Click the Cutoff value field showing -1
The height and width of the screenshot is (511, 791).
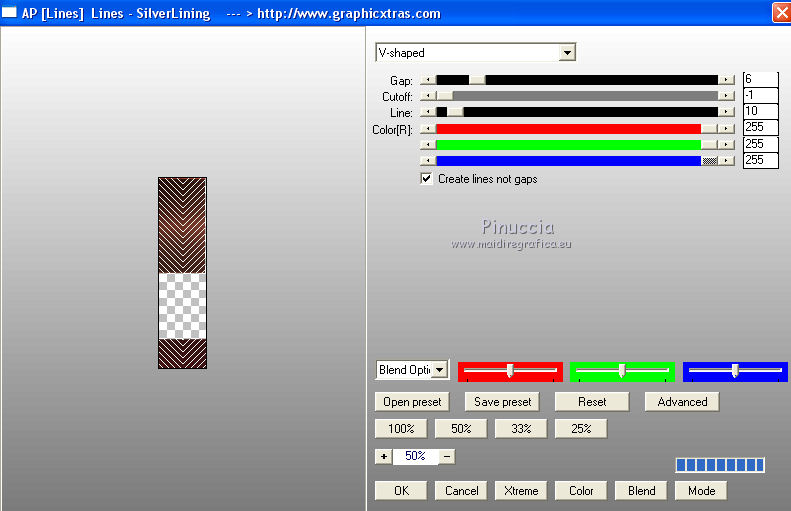[761, 95]
